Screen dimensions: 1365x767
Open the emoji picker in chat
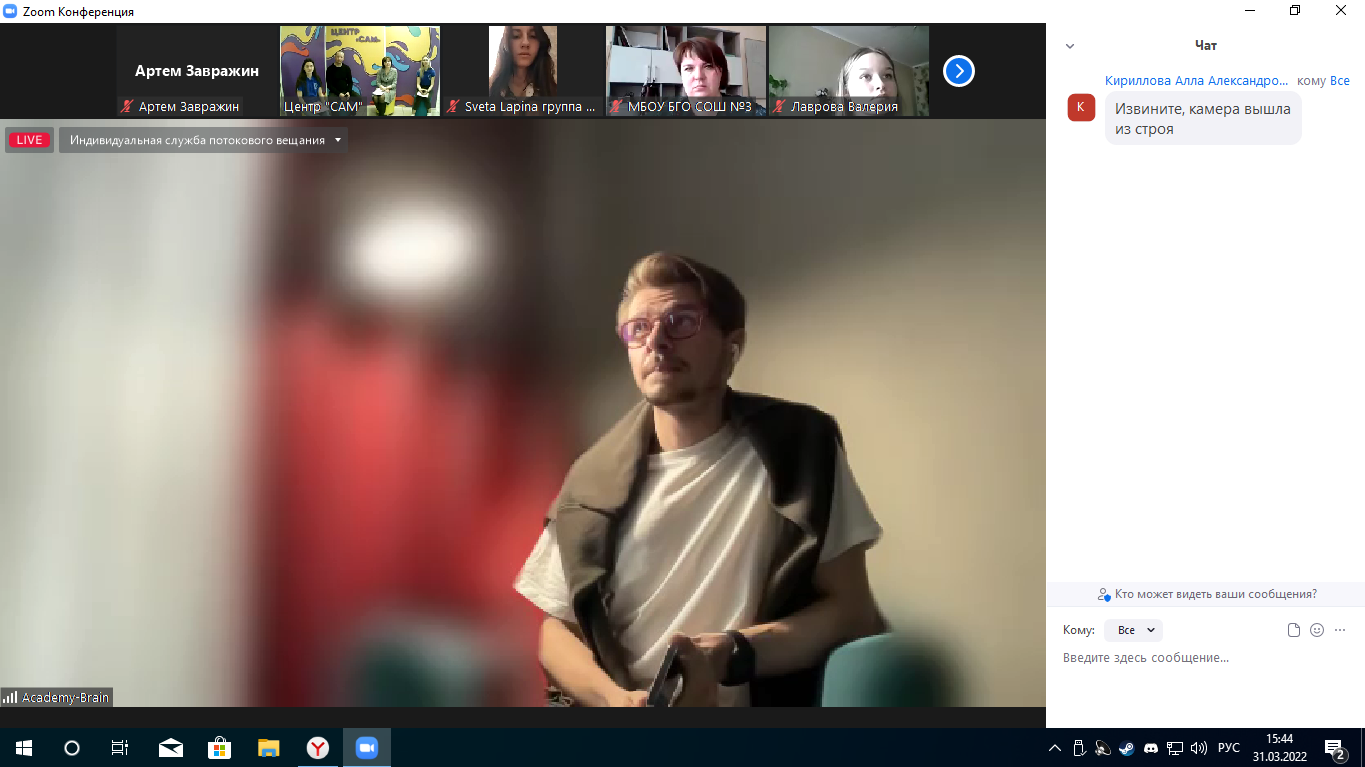coord(1316,630)
